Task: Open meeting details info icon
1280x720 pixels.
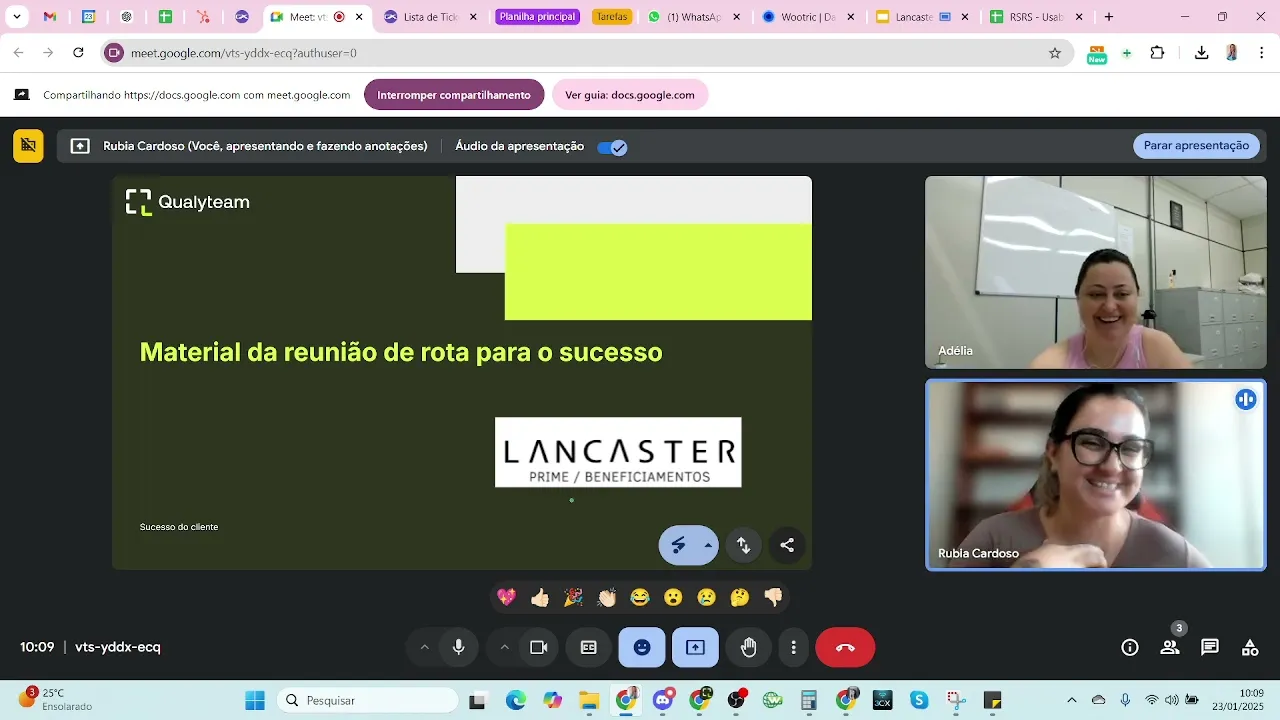Action: (x=1130, y=647)
